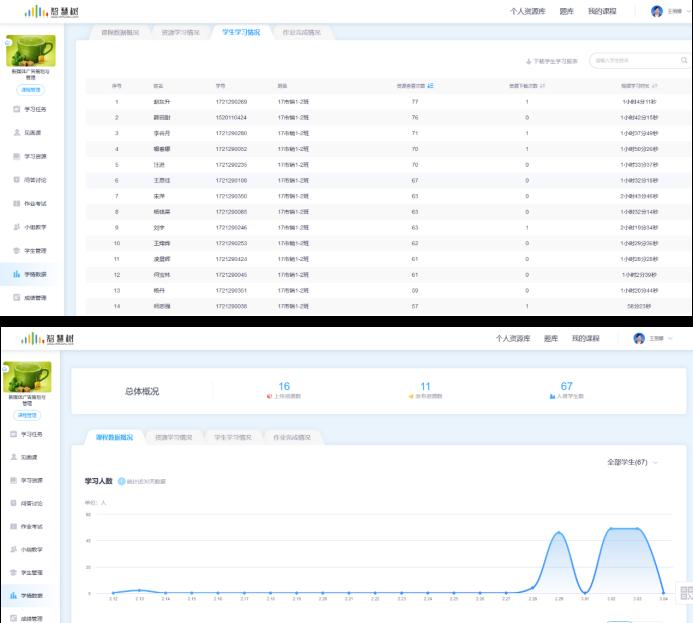
Task: Open the QR code icon beside the chart
Action: click(685, 593)
